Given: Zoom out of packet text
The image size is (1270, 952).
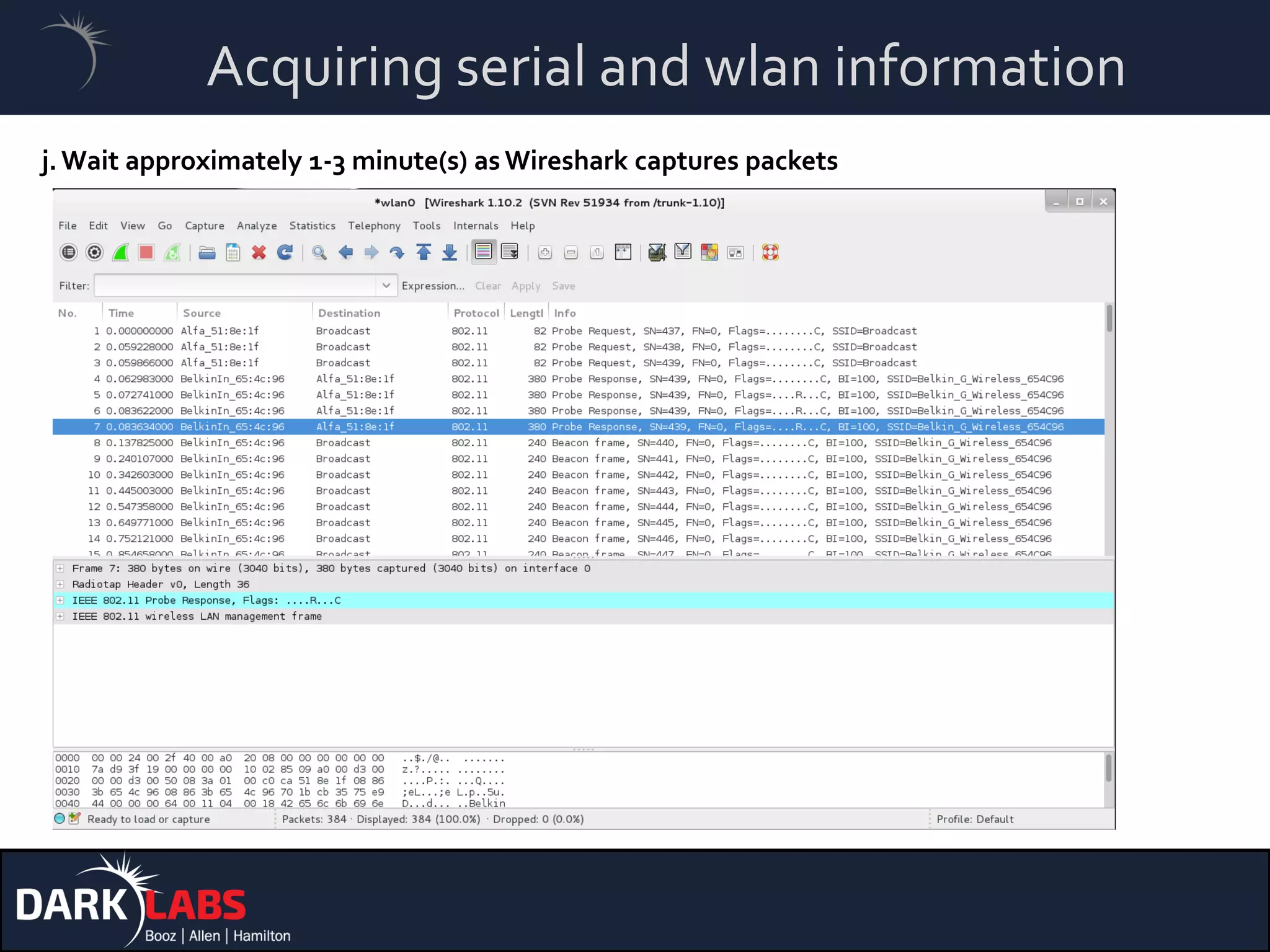Looking at the screenshot, I should [x=571, y=252].
